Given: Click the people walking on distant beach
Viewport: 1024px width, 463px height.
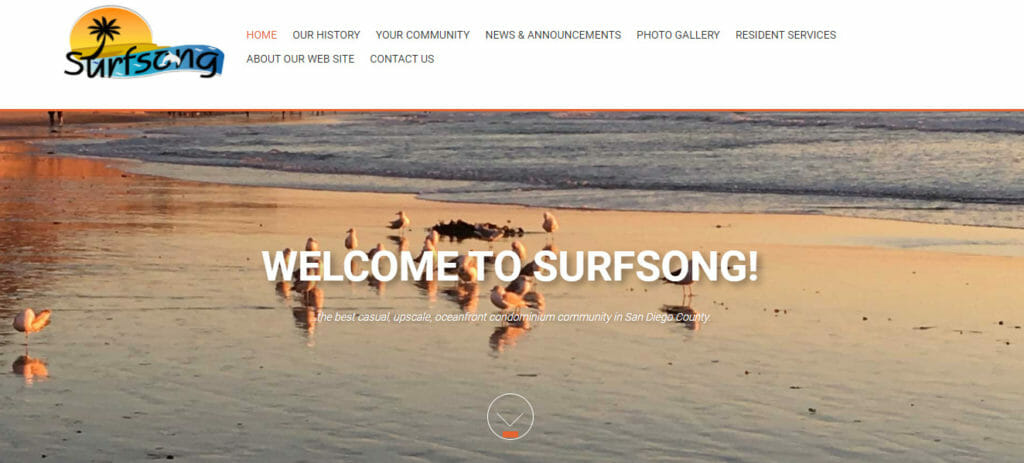Looking at the screenshot, I should (x=56, y=118).
